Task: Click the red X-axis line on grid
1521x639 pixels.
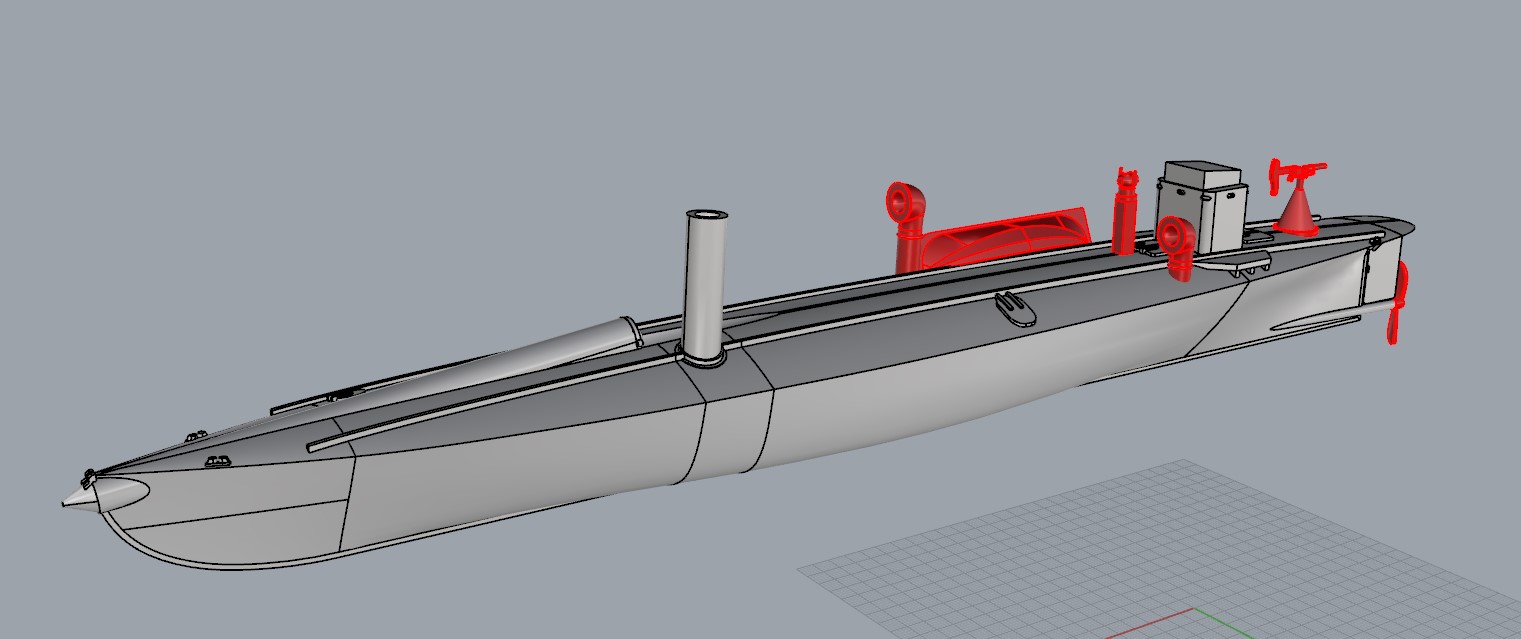Action: (1151, 623)
